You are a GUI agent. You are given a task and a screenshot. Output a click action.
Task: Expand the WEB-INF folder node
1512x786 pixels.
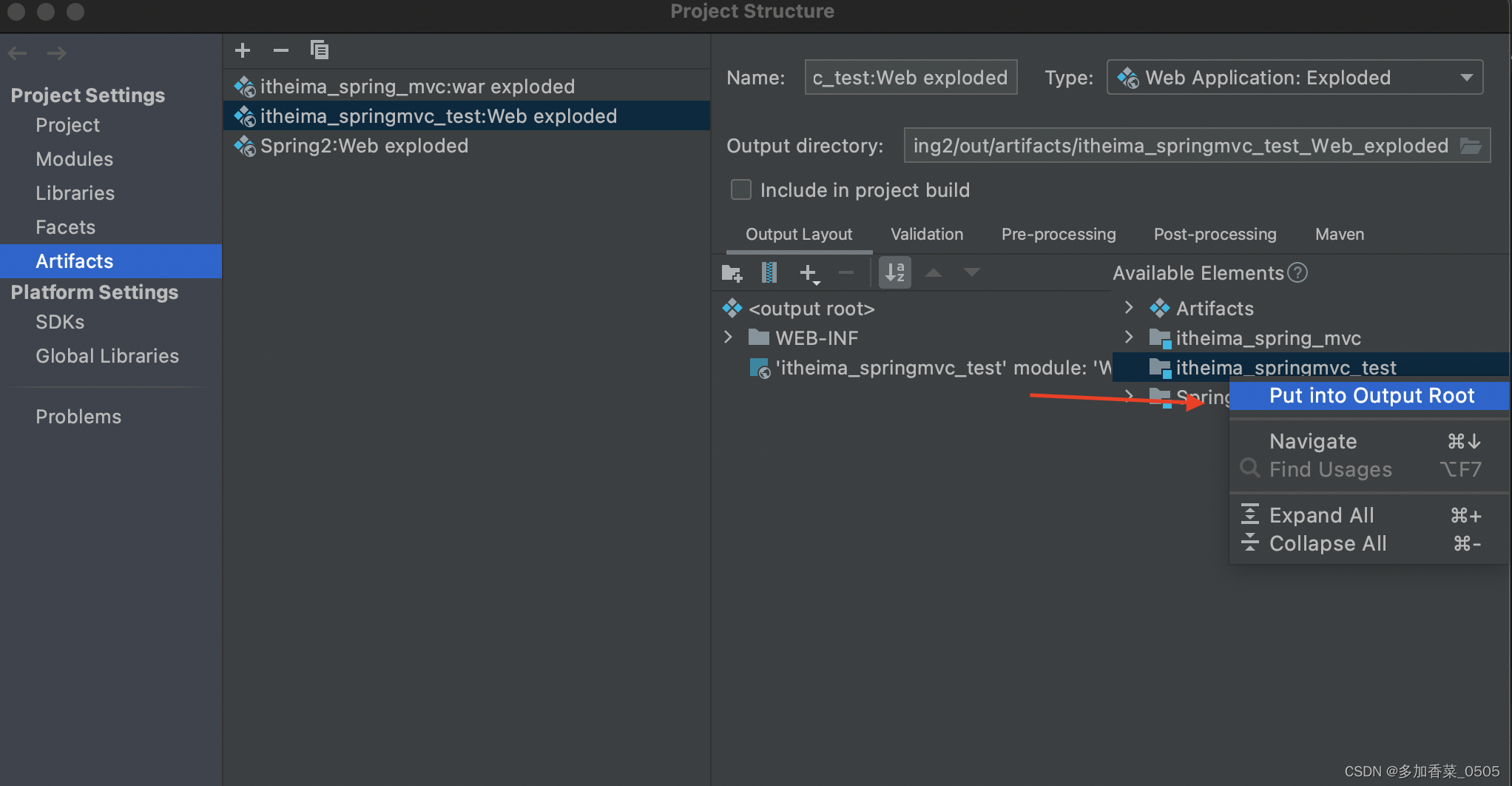[x=729, y=337]
